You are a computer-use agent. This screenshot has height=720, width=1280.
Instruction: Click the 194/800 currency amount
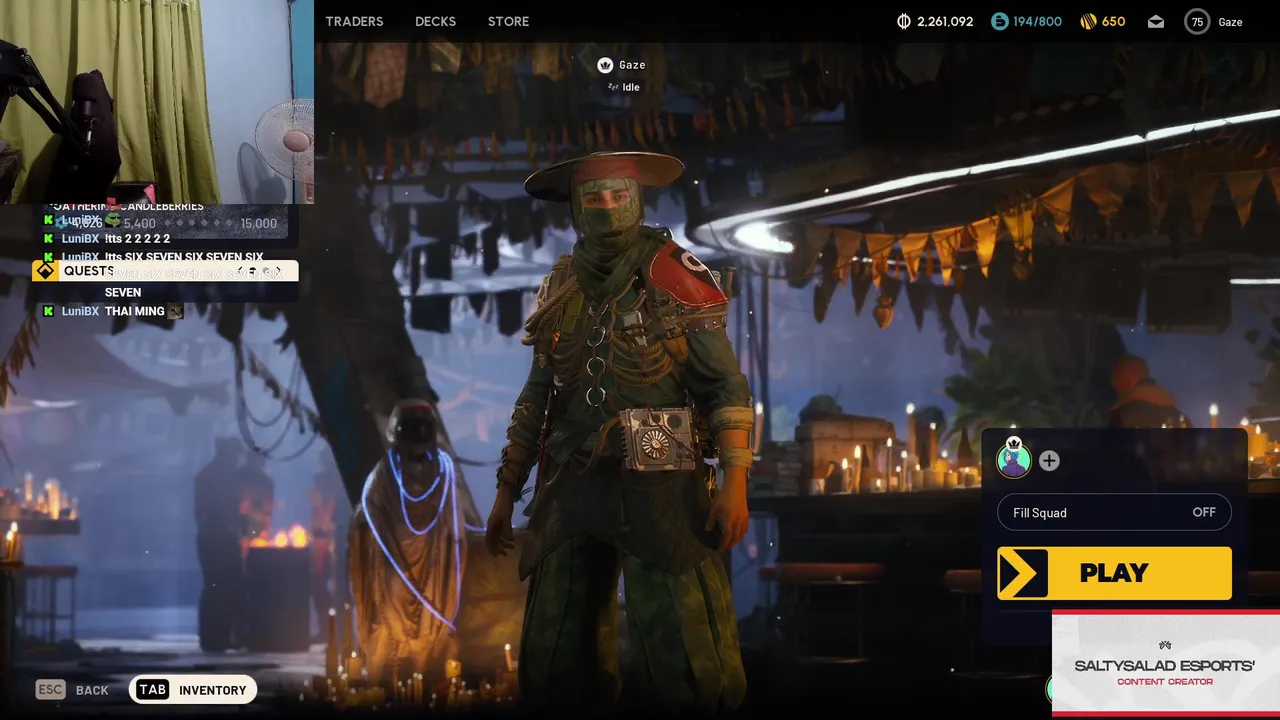[1039, 21]
